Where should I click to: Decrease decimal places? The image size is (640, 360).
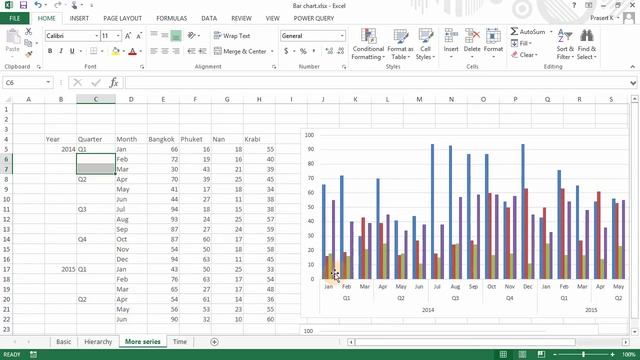click(x=340, y=51)
